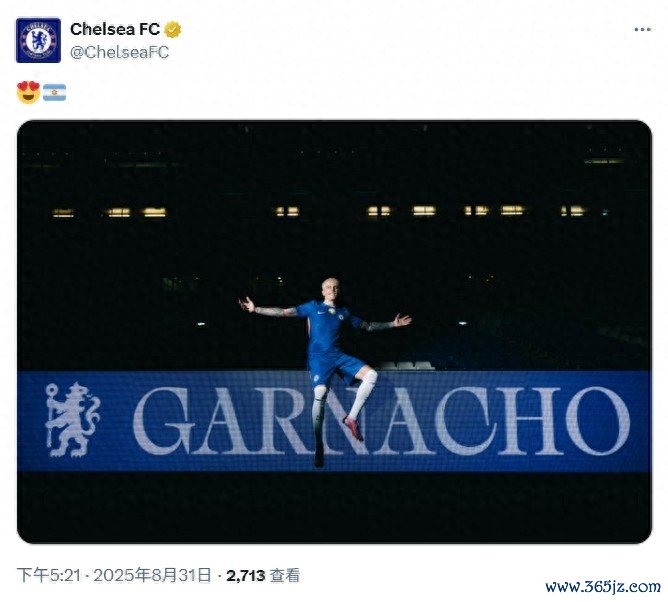Click the Argentina flag emoji
The image size is (668, 602).
point(55,92)
